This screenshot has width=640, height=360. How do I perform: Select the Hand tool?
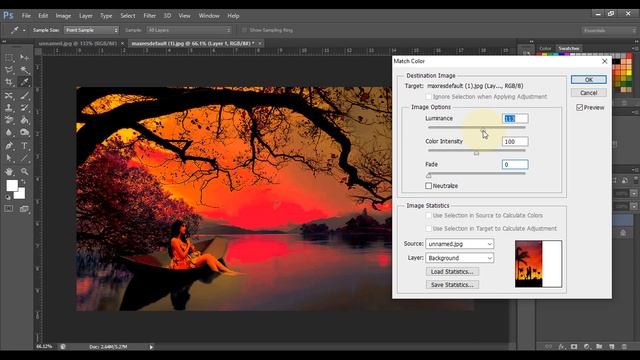pyautogui.click(x=9, y=171)
